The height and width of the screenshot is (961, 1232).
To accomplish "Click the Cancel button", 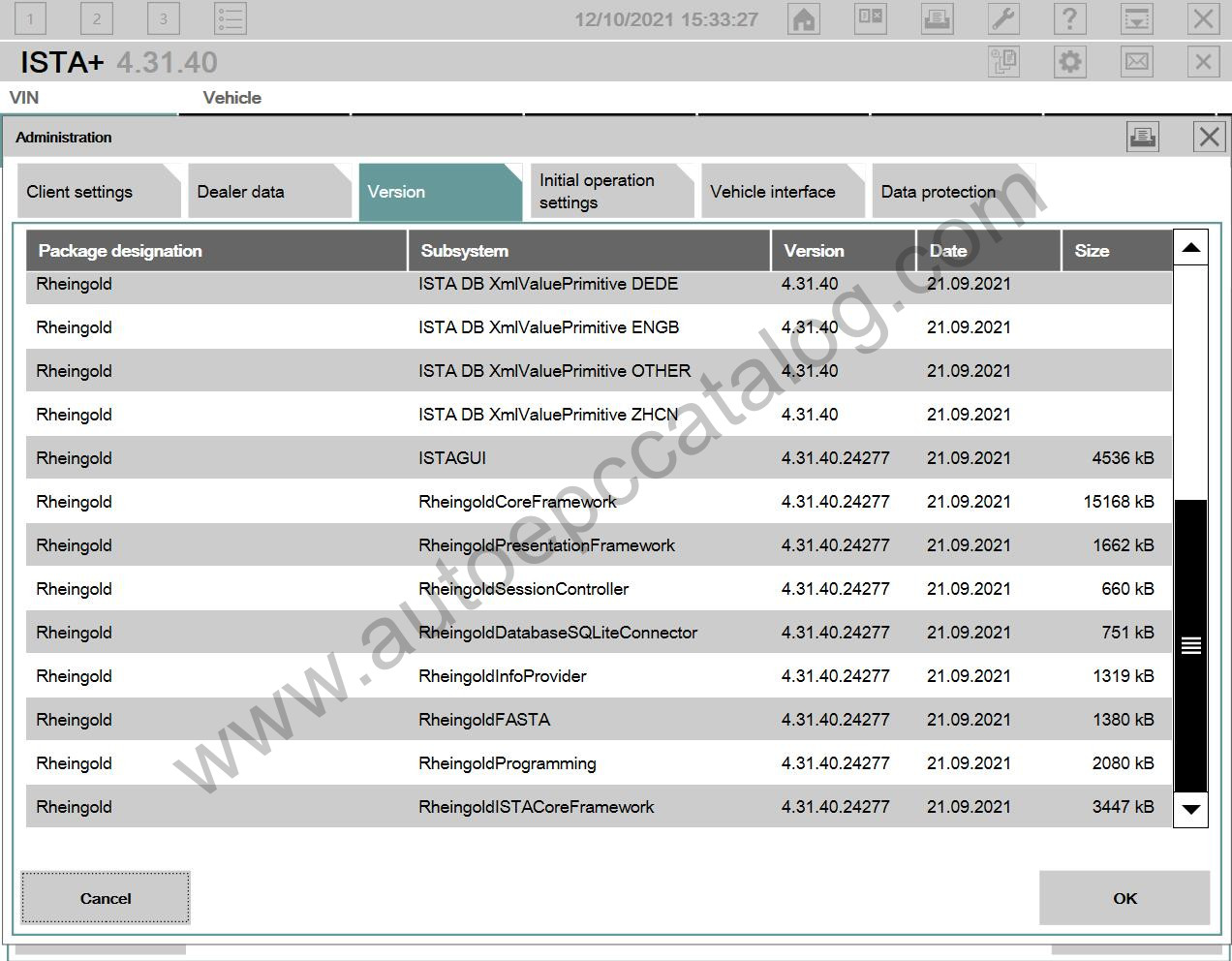I will (x=106, y=898).
